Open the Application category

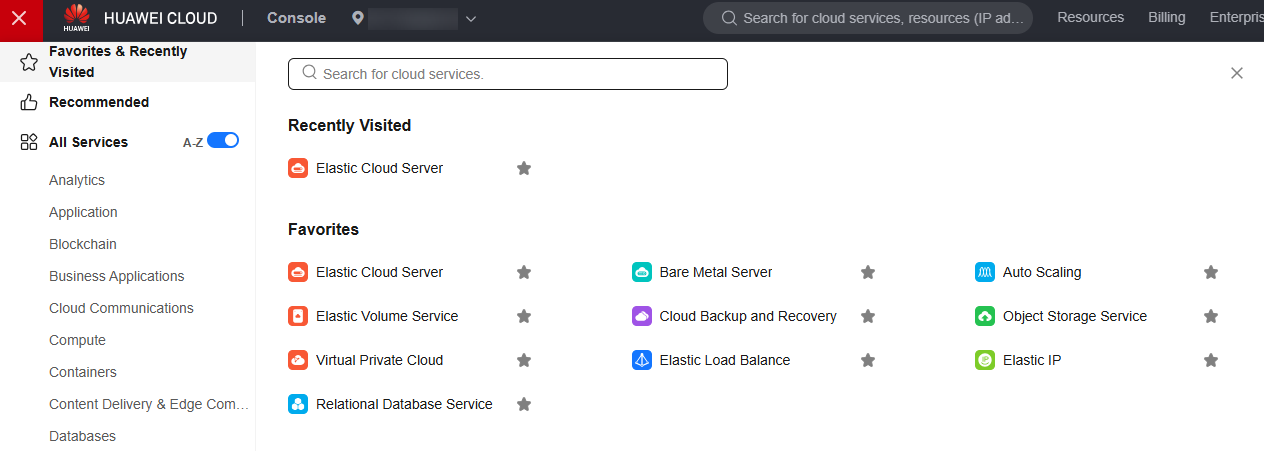[x=83, y=212]
